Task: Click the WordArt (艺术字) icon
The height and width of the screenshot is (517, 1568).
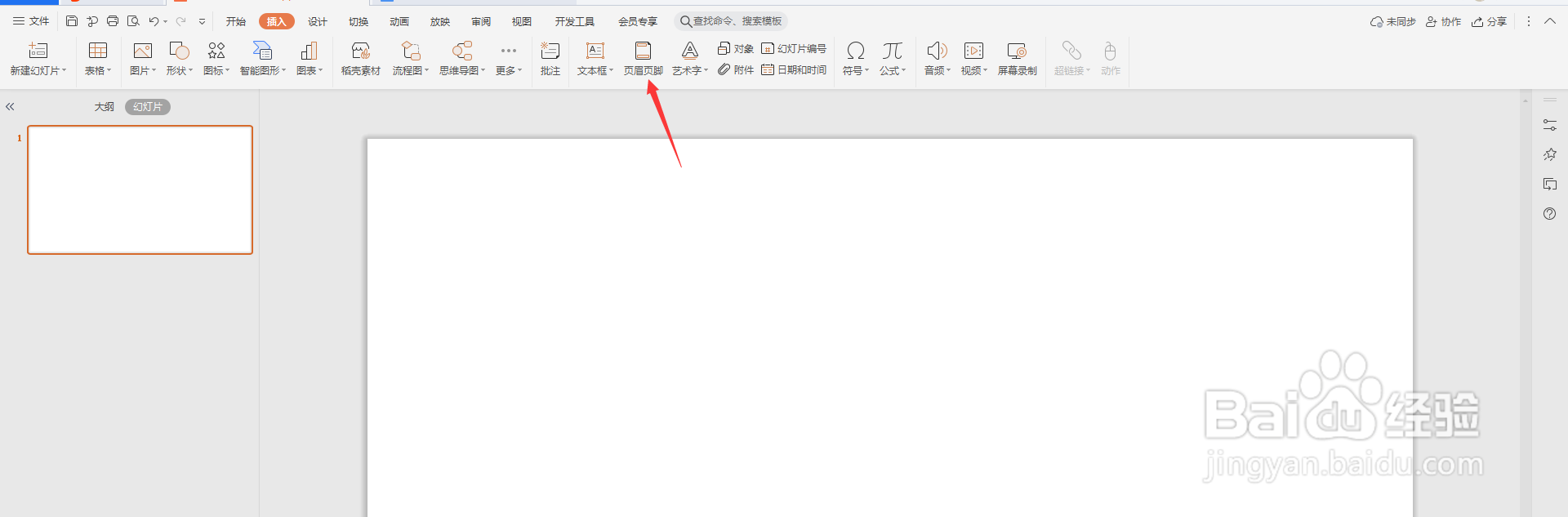Action: click(x=690, y=51)
